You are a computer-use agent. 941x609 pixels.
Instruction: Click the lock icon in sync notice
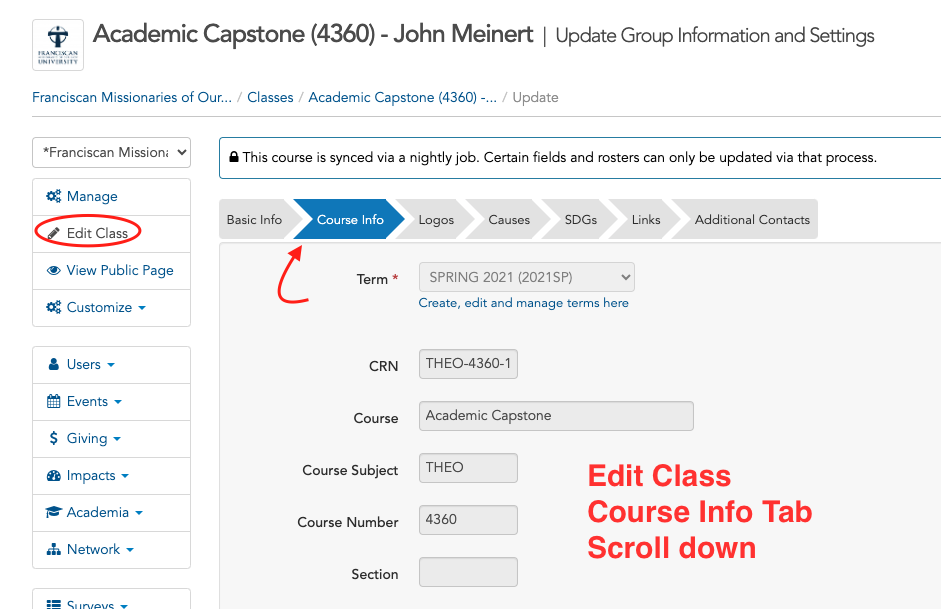[x=234, y=157]
